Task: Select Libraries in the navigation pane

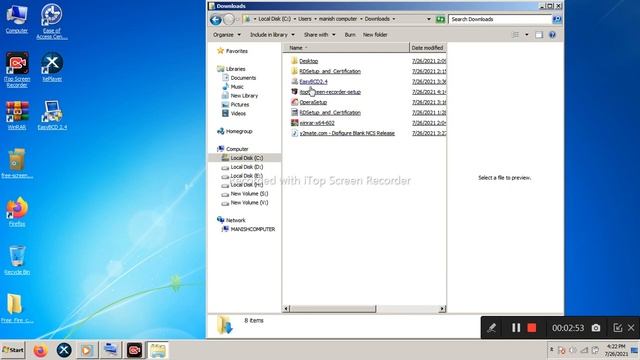Action: point(231,69)
